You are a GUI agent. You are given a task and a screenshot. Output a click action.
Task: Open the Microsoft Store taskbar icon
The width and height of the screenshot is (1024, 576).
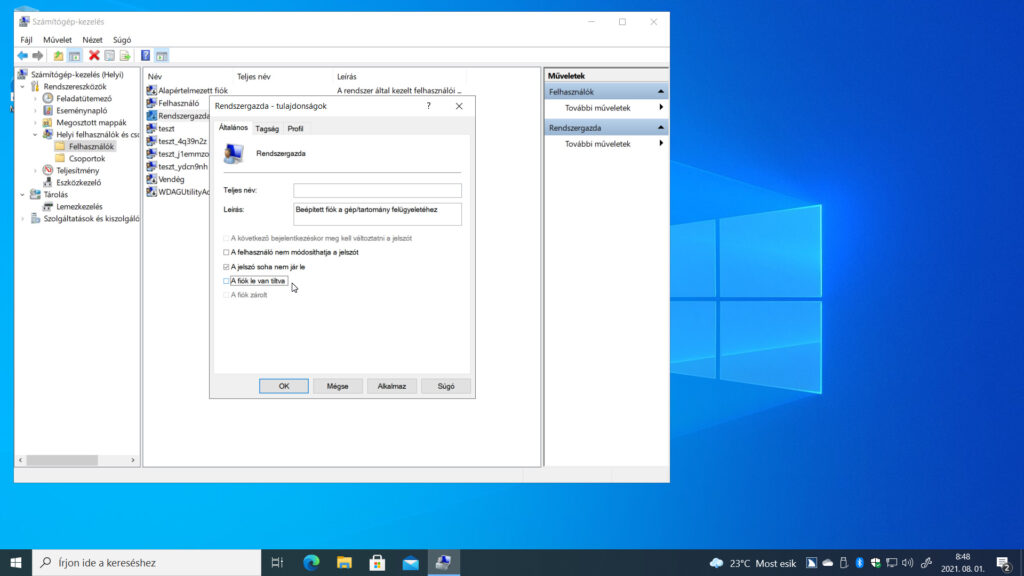(x=377, y=562)
